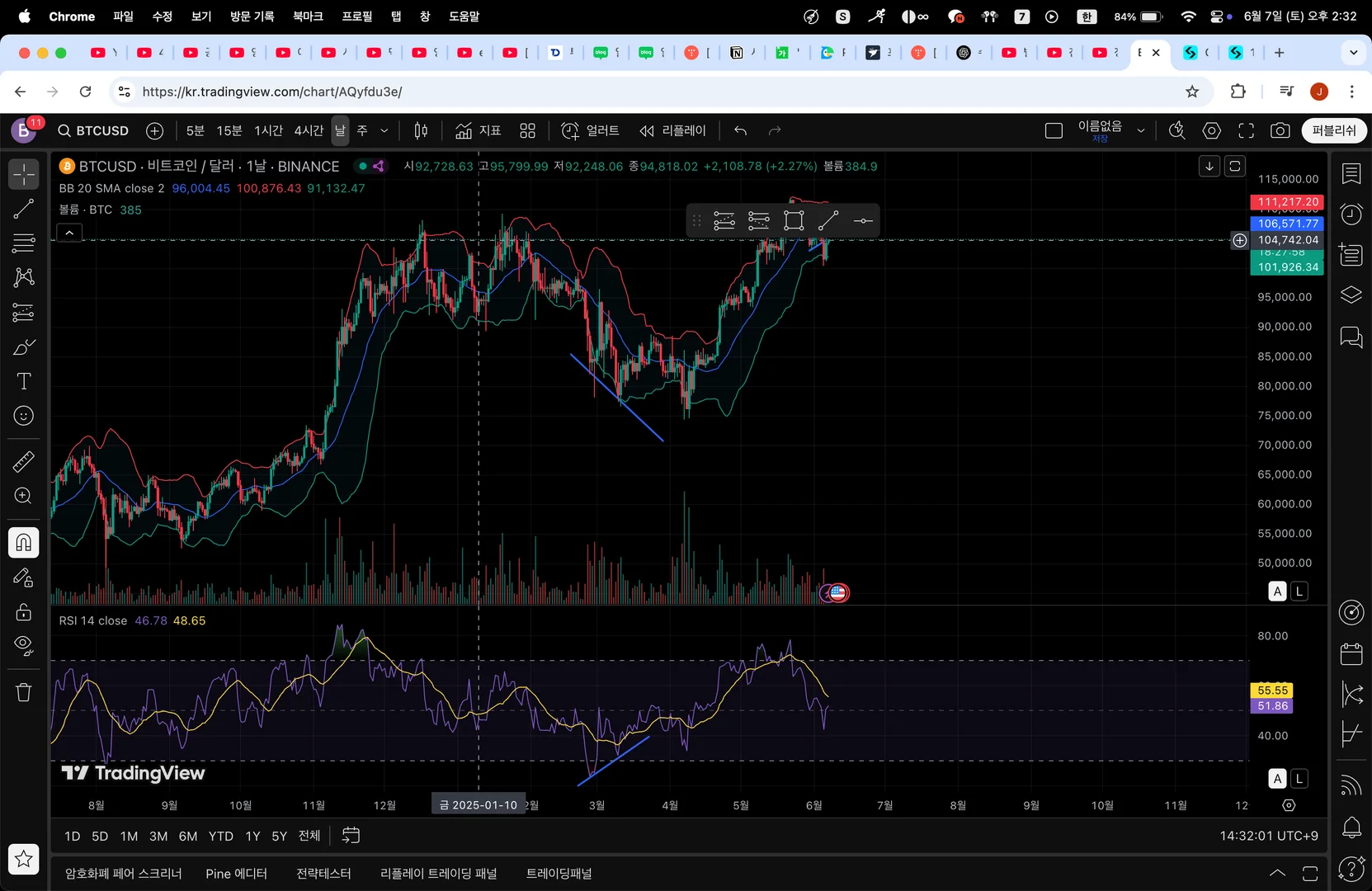Open the alerts clock panel

click(1351, 214)
